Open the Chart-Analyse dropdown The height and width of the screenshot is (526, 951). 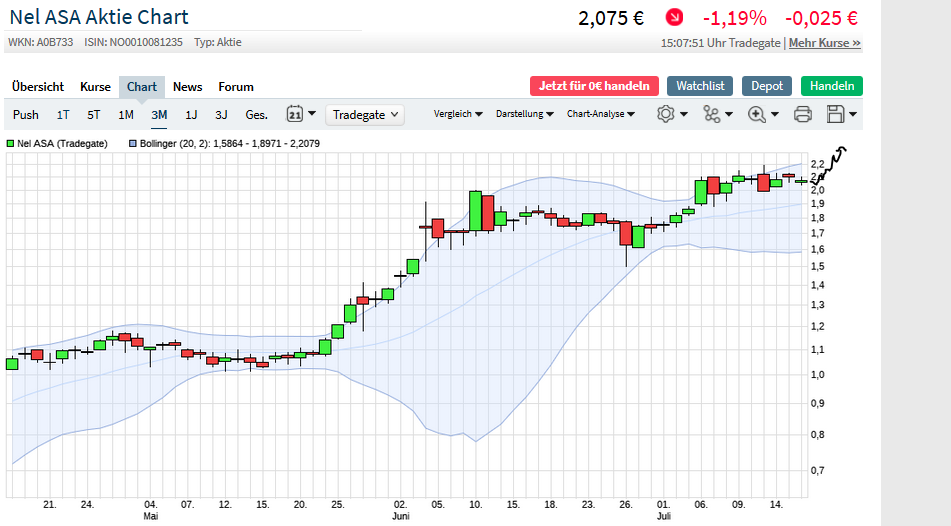tap(600, 114)
